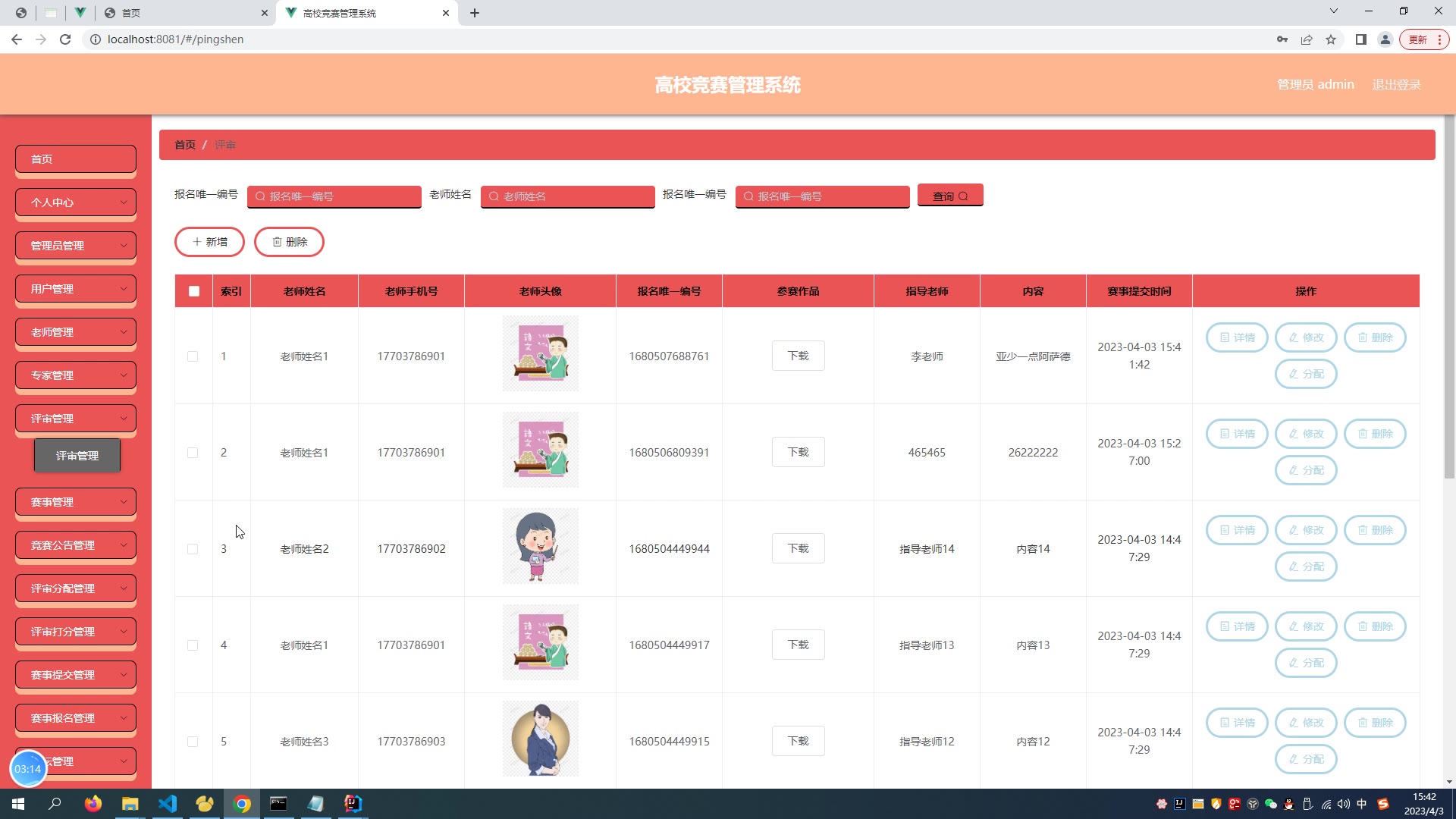Click the bookmark star icon in address bar

pyautogui.click(x=1331, y=39)
